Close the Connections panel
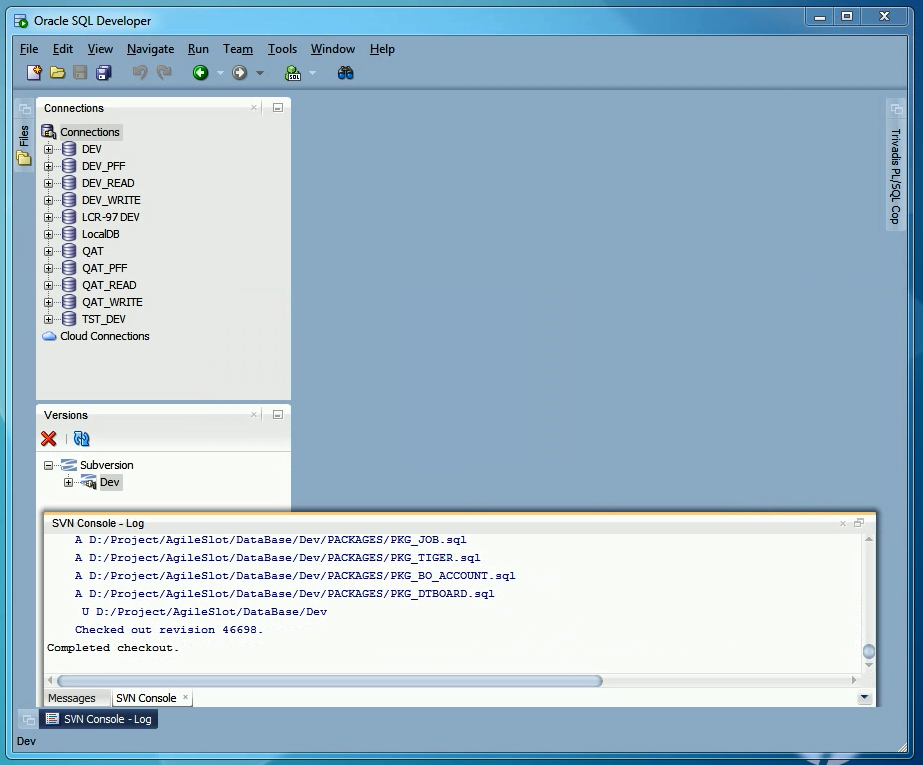This screenshot has height=765, width=923. (x=254, y=108)
